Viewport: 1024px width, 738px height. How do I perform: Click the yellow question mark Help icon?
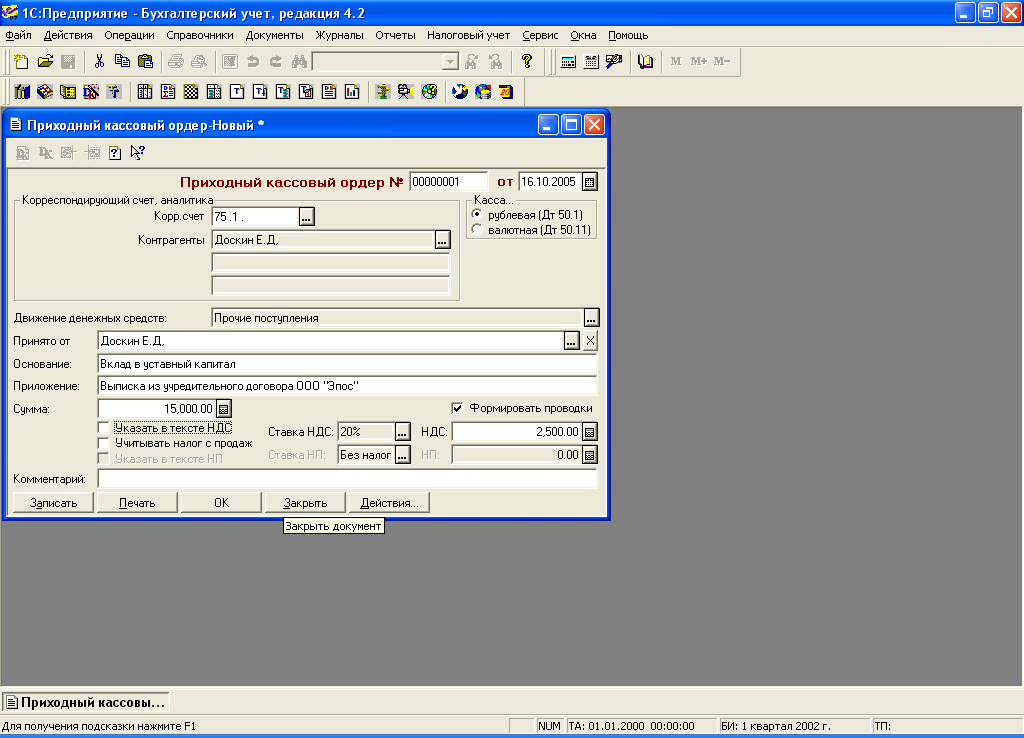tap(527, 61)
